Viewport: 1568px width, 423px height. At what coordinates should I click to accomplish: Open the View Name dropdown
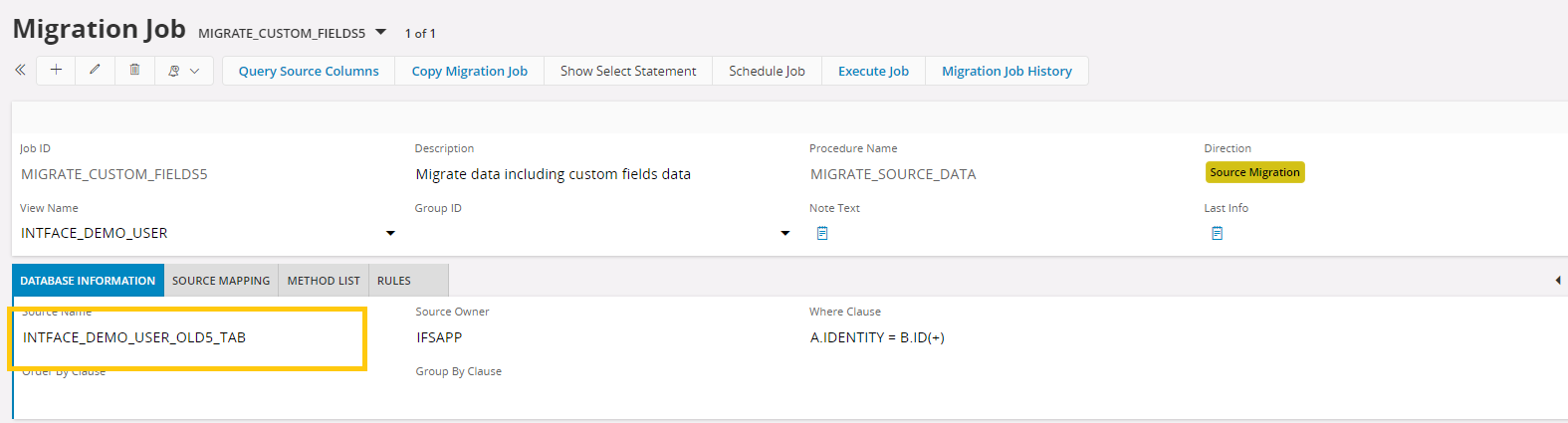pos(390,233)
